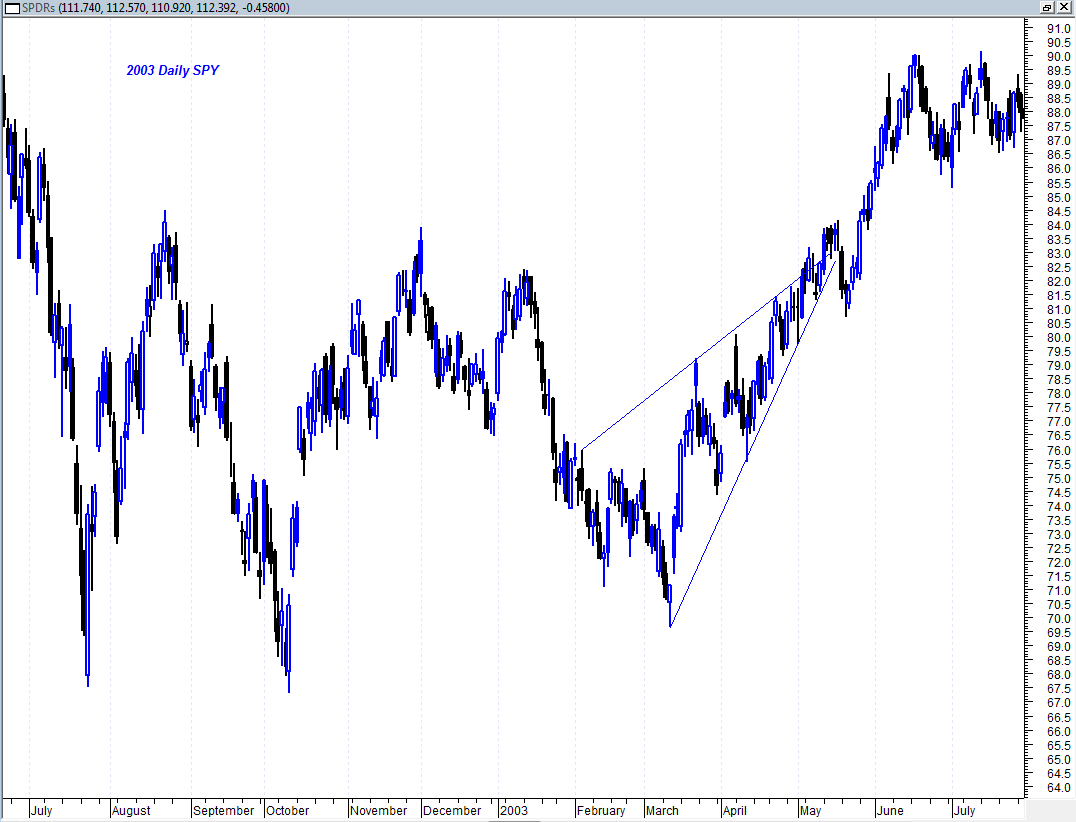
Task: Click the March label on date axis
Action: tap(662, 810)
